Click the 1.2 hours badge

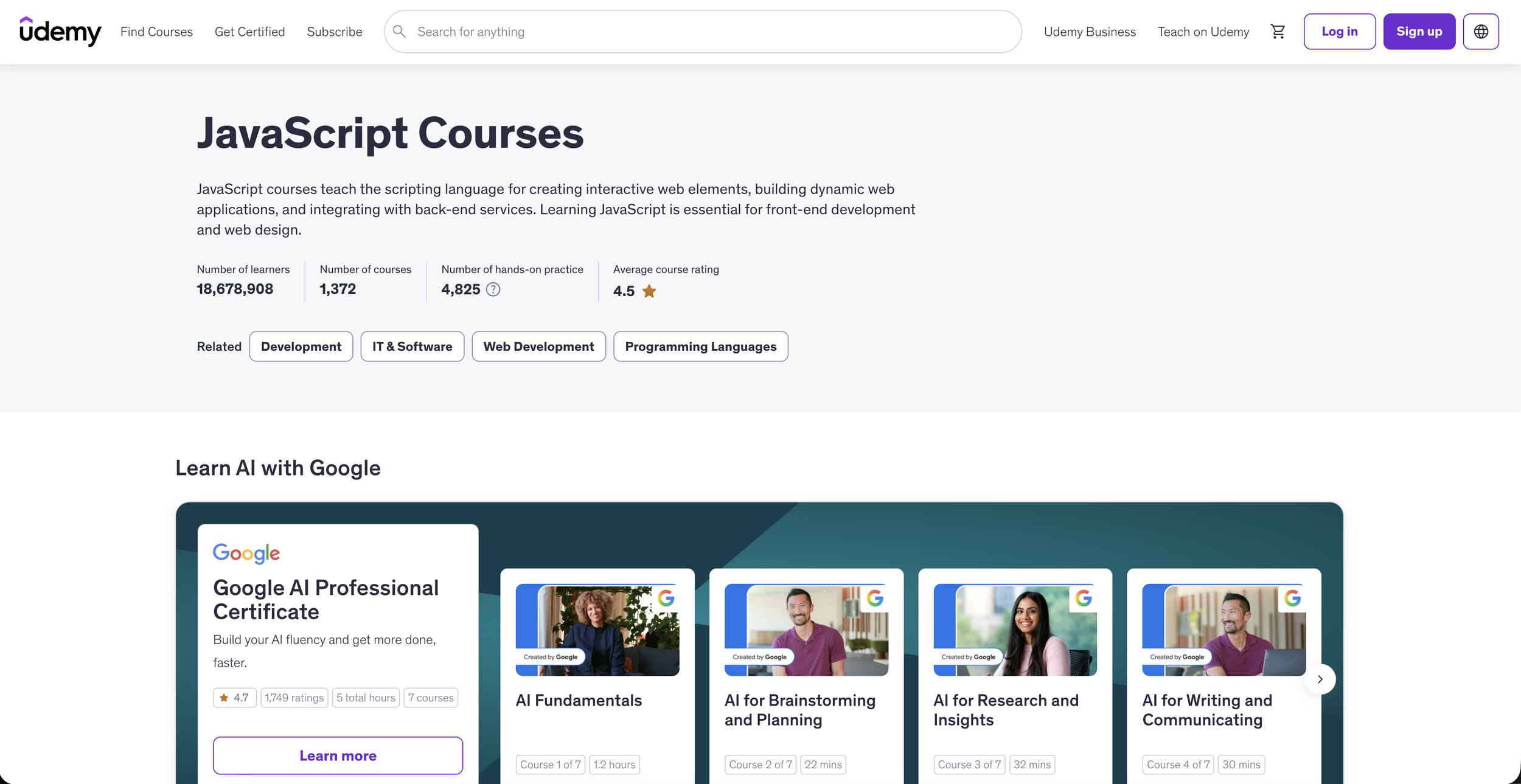pos(614,765)
